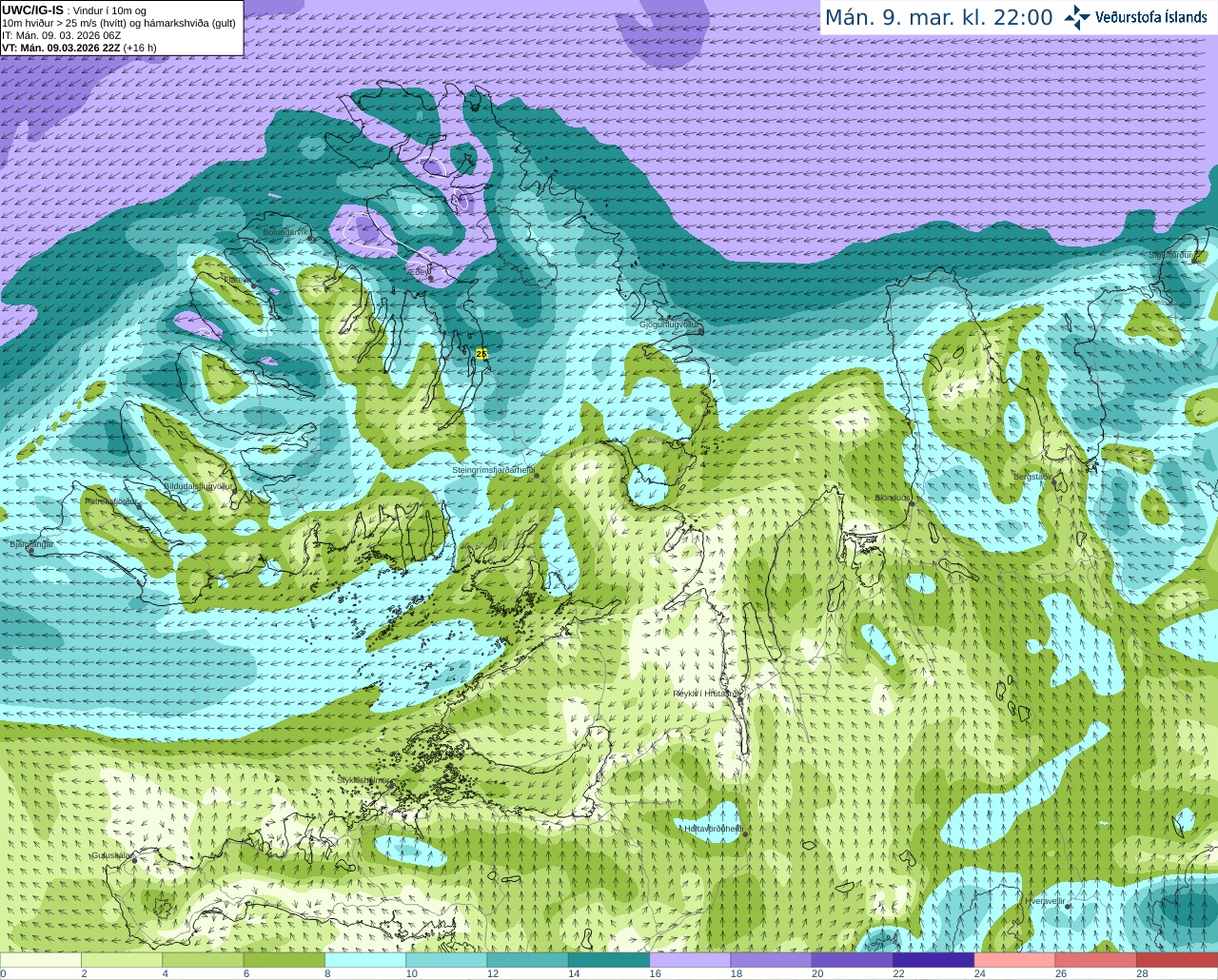Click the Hveravellir place label
This screenshot has width=1218, height=980.
(1045, 900)
